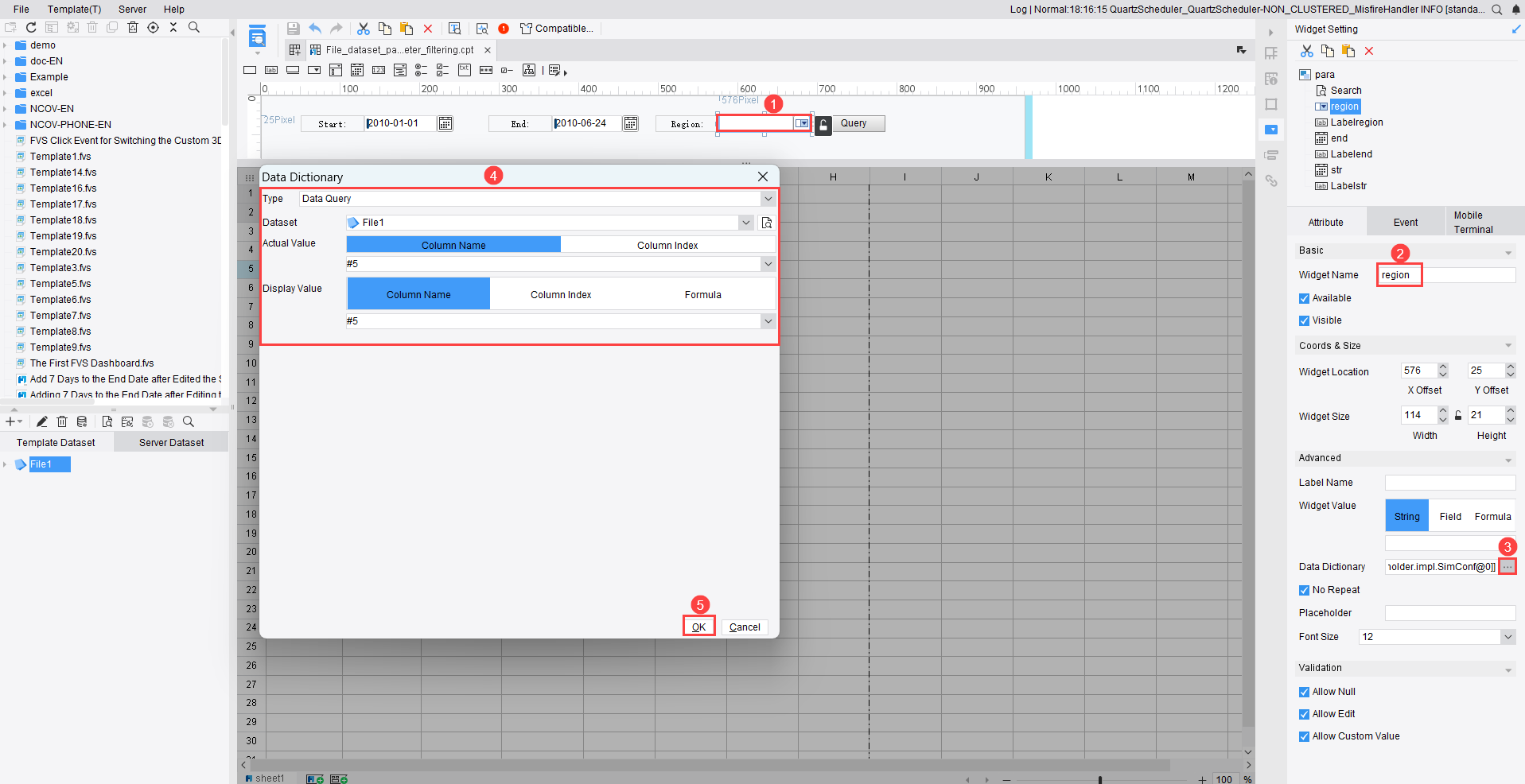Click OK in Data Dictionary dialog
Screen dimensions: 1525x784
(698, 627)
